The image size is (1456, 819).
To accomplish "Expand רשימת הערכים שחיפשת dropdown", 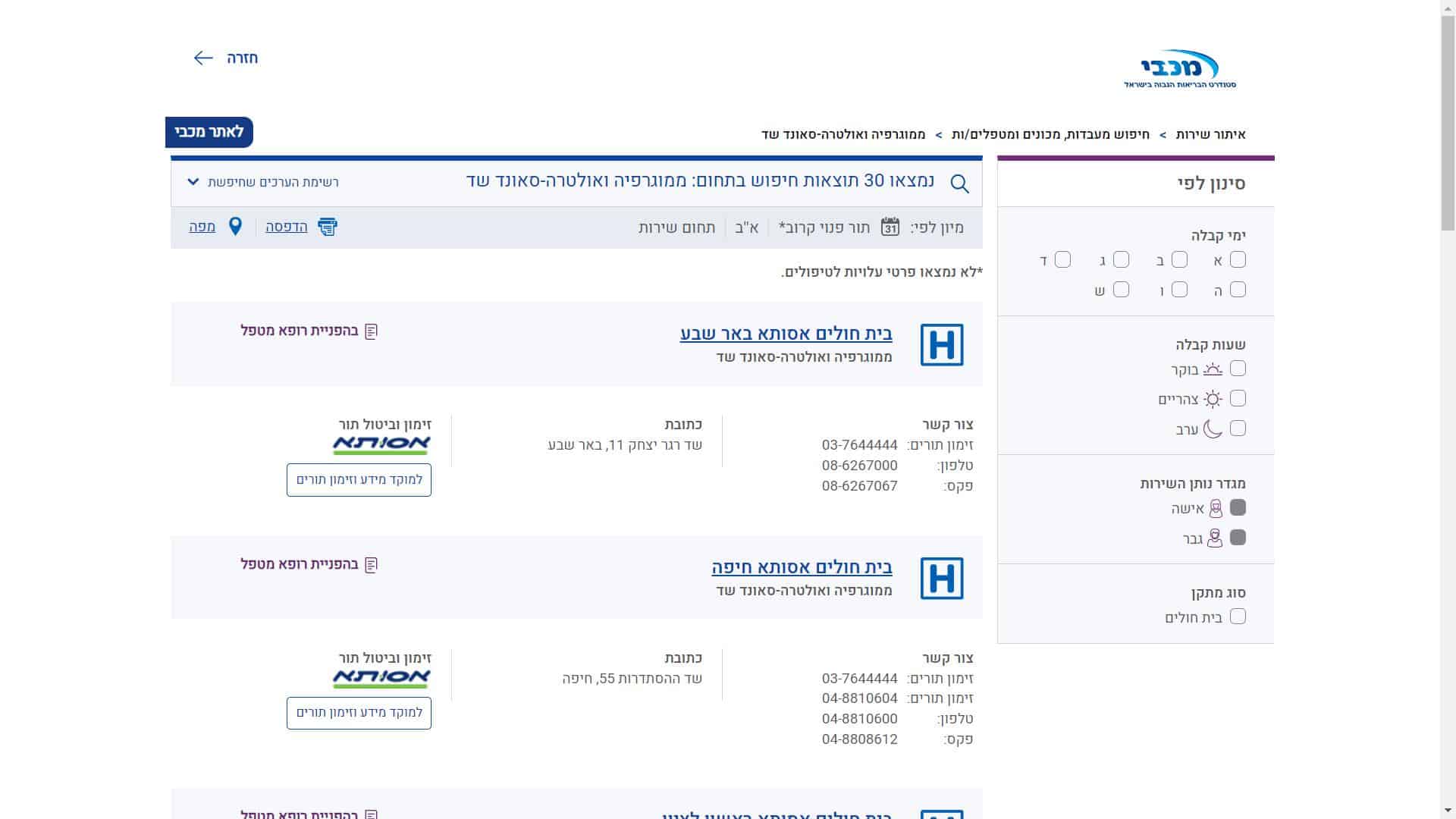I will [x=262, y=182].
